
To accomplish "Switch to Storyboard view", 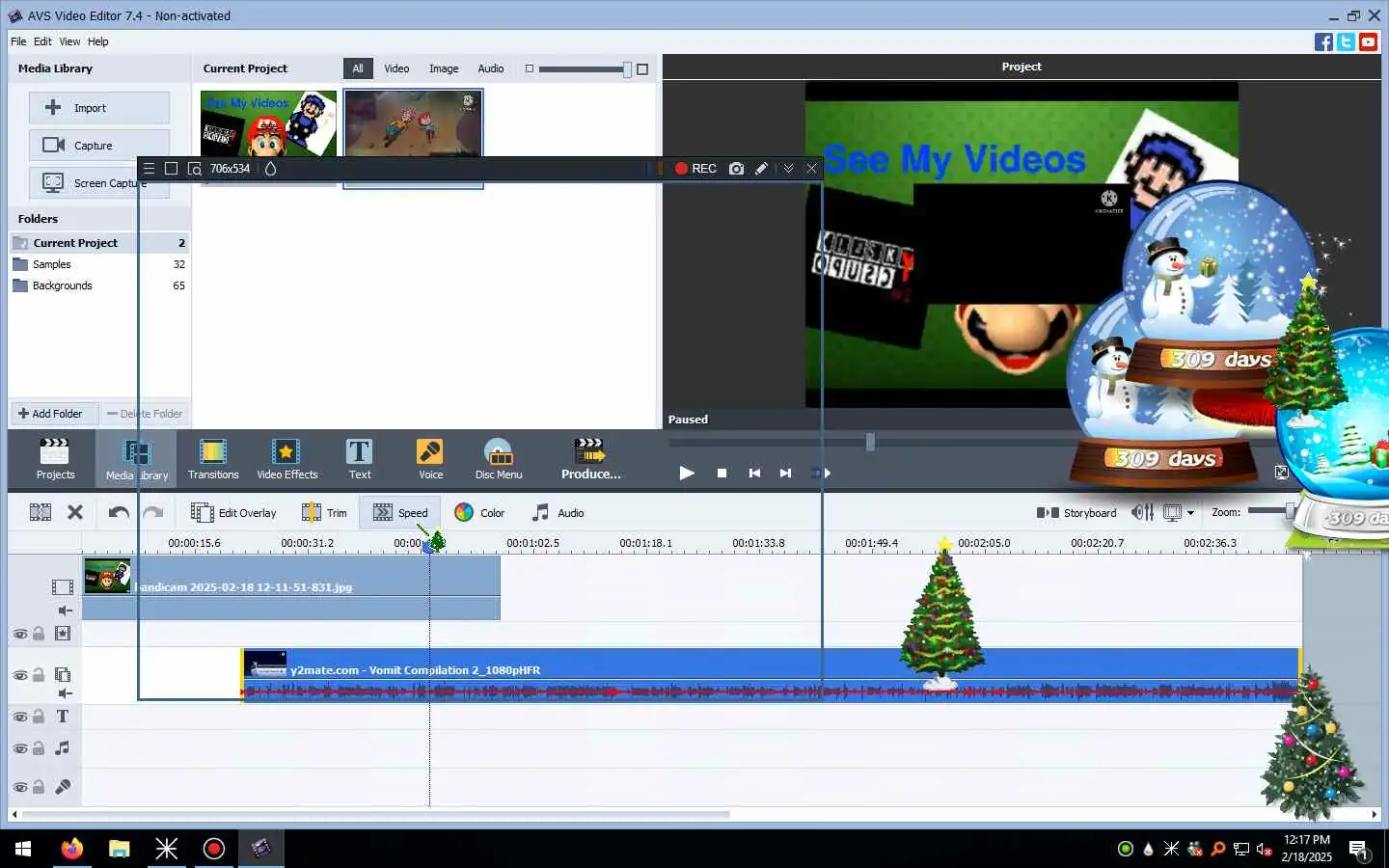I will click(x=1076, y=512).
